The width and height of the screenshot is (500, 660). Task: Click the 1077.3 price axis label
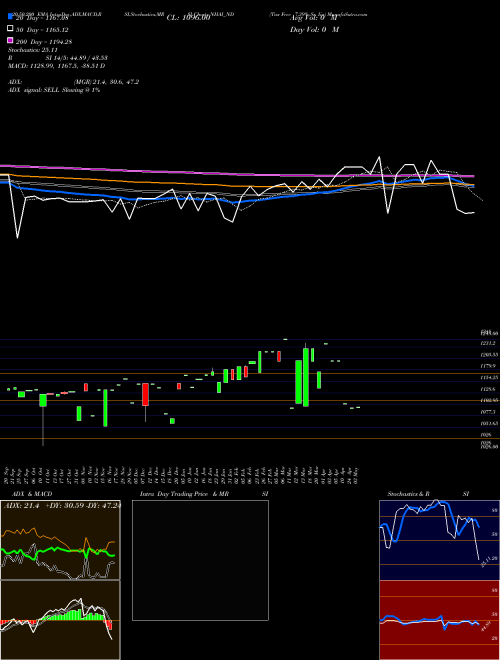point(488,412)
